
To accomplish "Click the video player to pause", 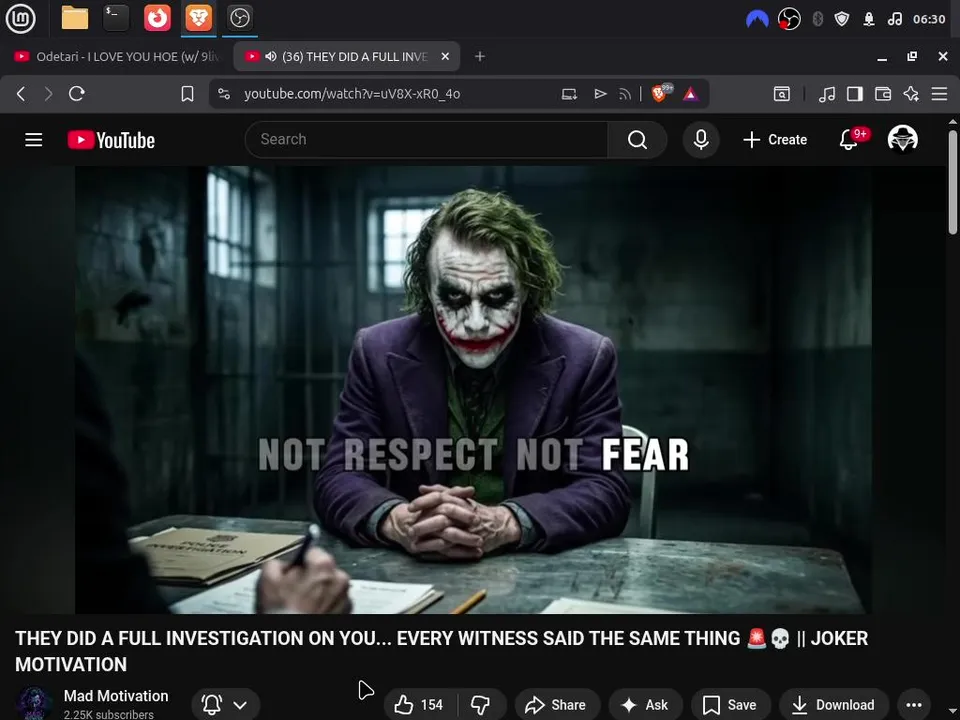I will pos(473,389).
